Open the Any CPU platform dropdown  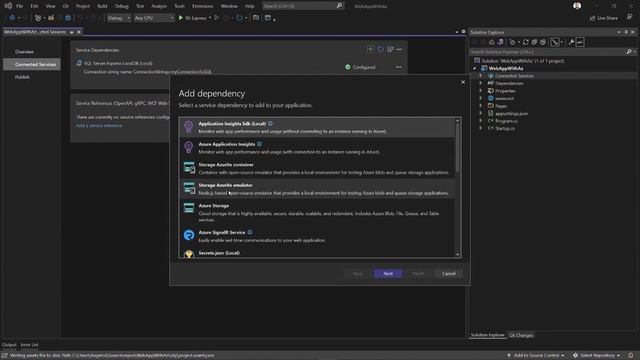(153, 18)
